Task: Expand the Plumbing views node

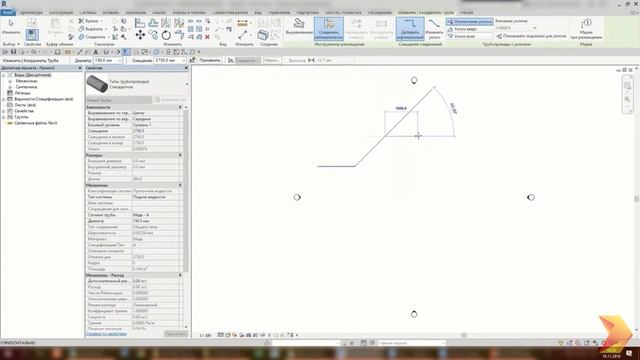Action: coord(10,87)
